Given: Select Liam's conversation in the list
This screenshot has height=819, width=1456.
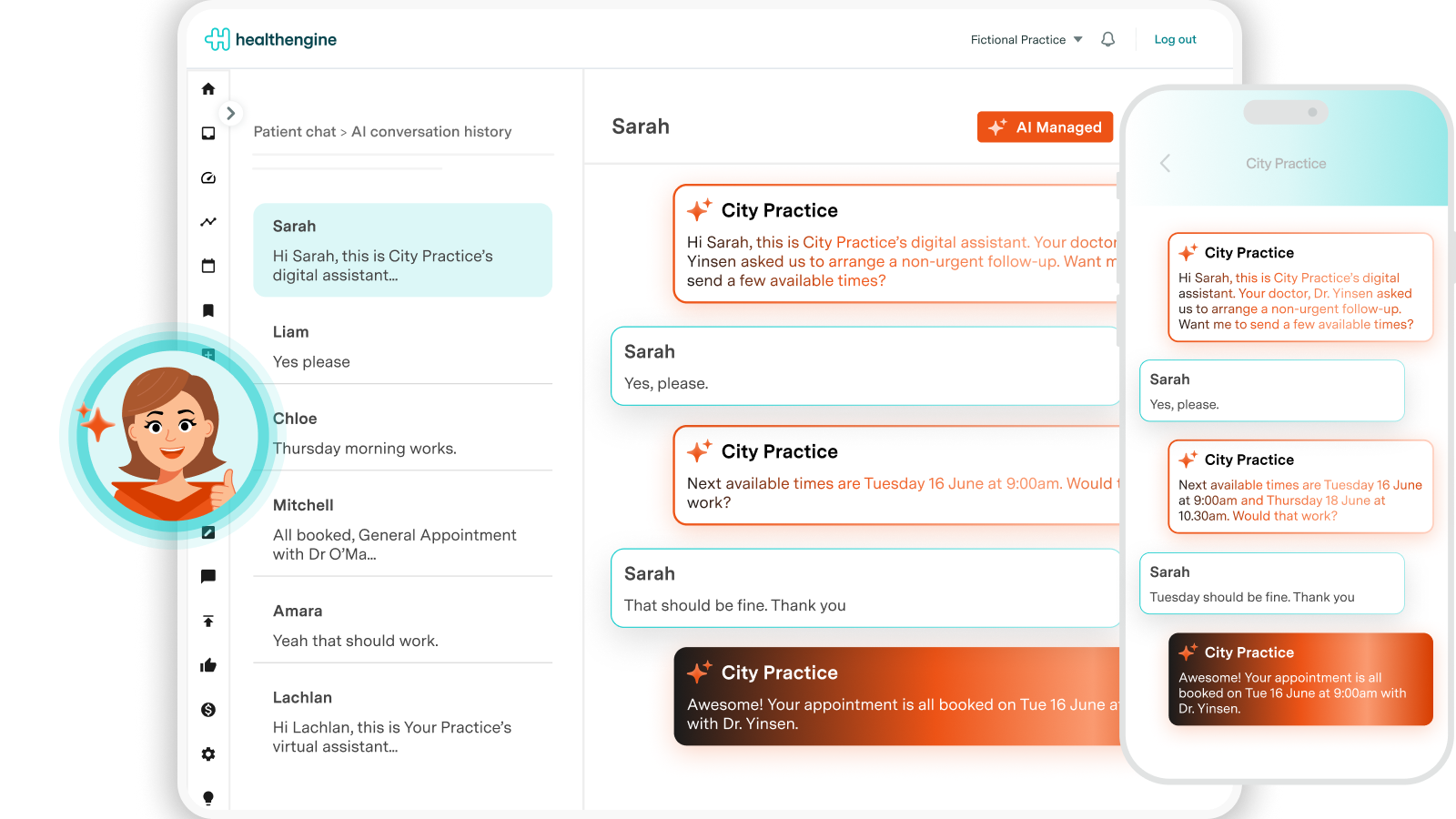Looking at the screenshot, I should 403,347.
